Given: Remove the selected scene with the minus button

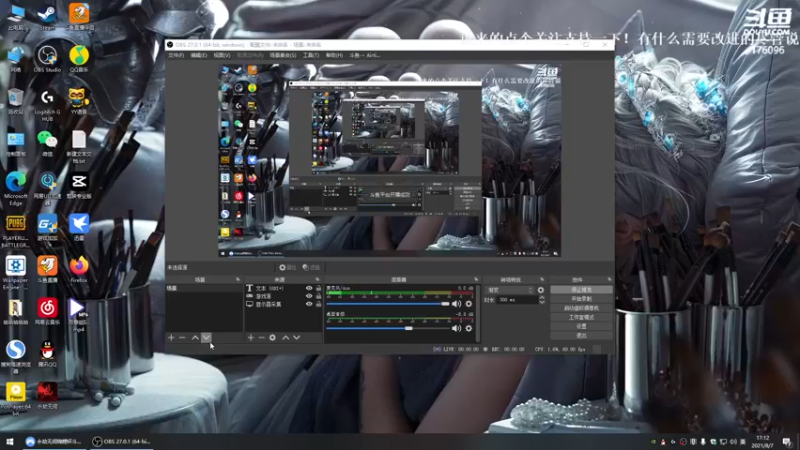Looking at the screenshot, I should pyautogui.click(x=182, y=337).
